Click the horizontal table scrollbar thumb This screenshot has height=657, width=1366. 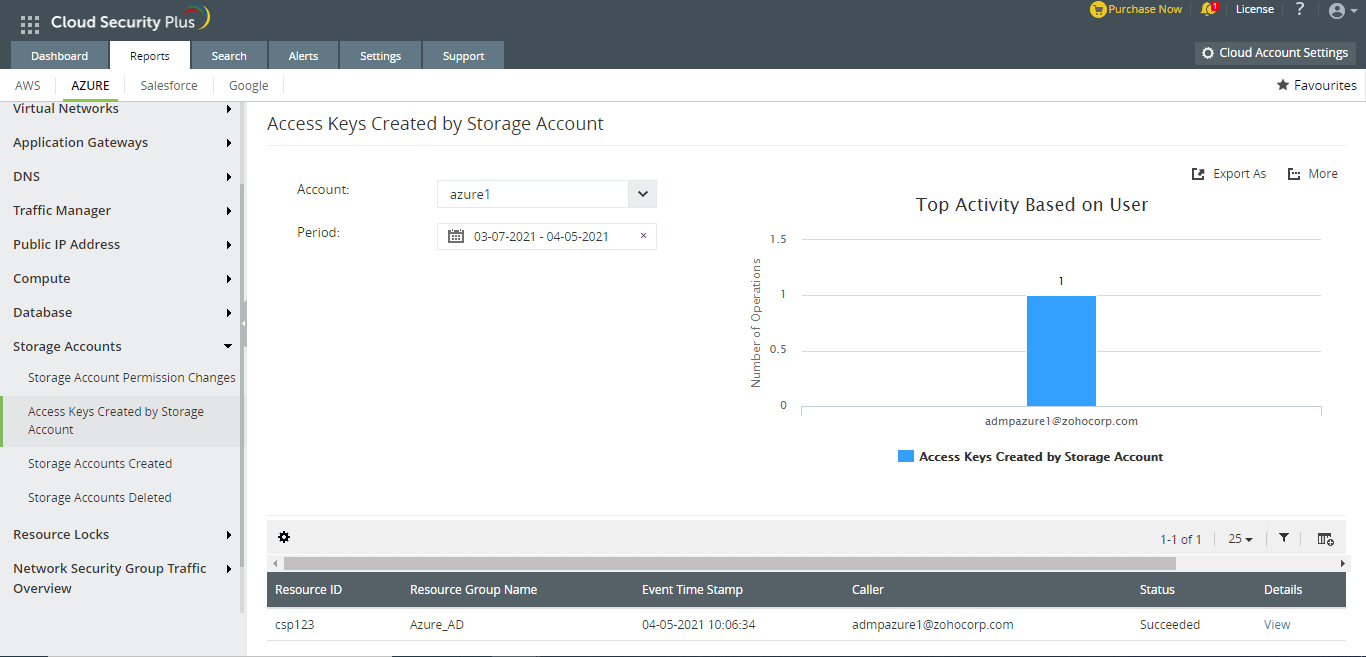tap(732, 564)
